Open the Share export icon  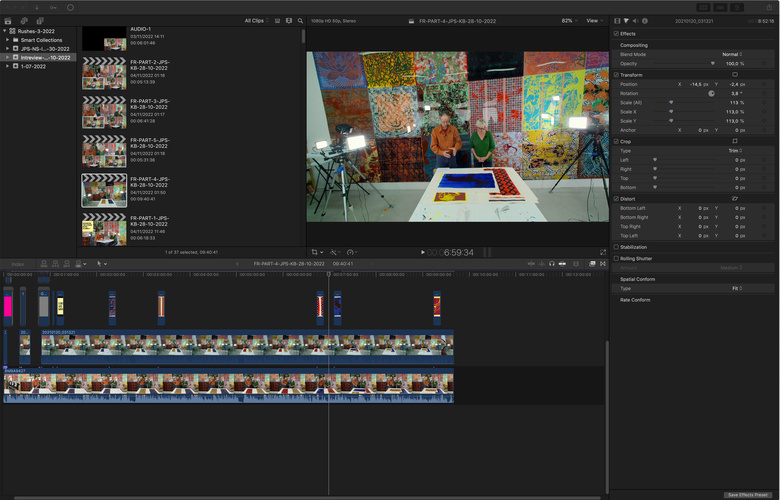(771, 7)
